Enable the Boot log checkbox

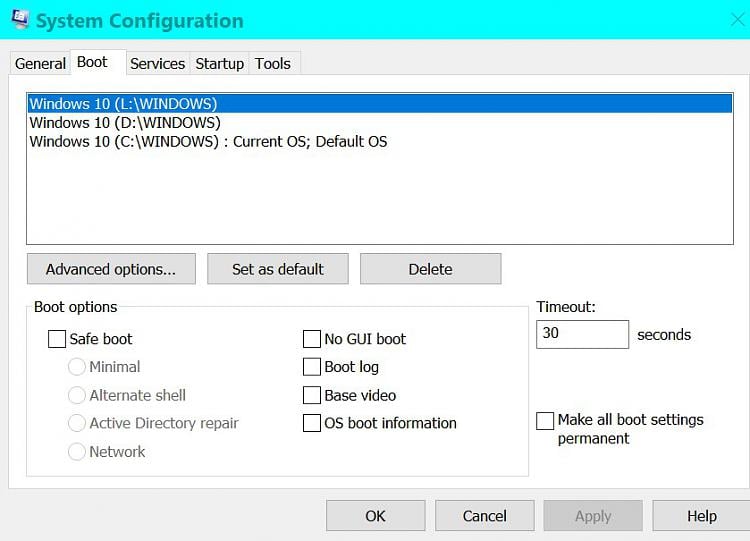point(312,367)
